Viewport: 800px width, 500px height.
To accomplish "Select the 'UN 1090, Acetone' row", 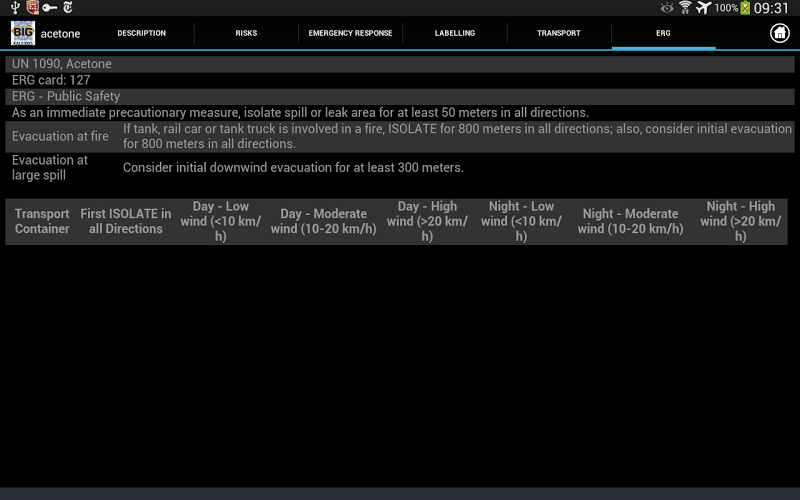I will pyautogui.click(x=399, y=64).
